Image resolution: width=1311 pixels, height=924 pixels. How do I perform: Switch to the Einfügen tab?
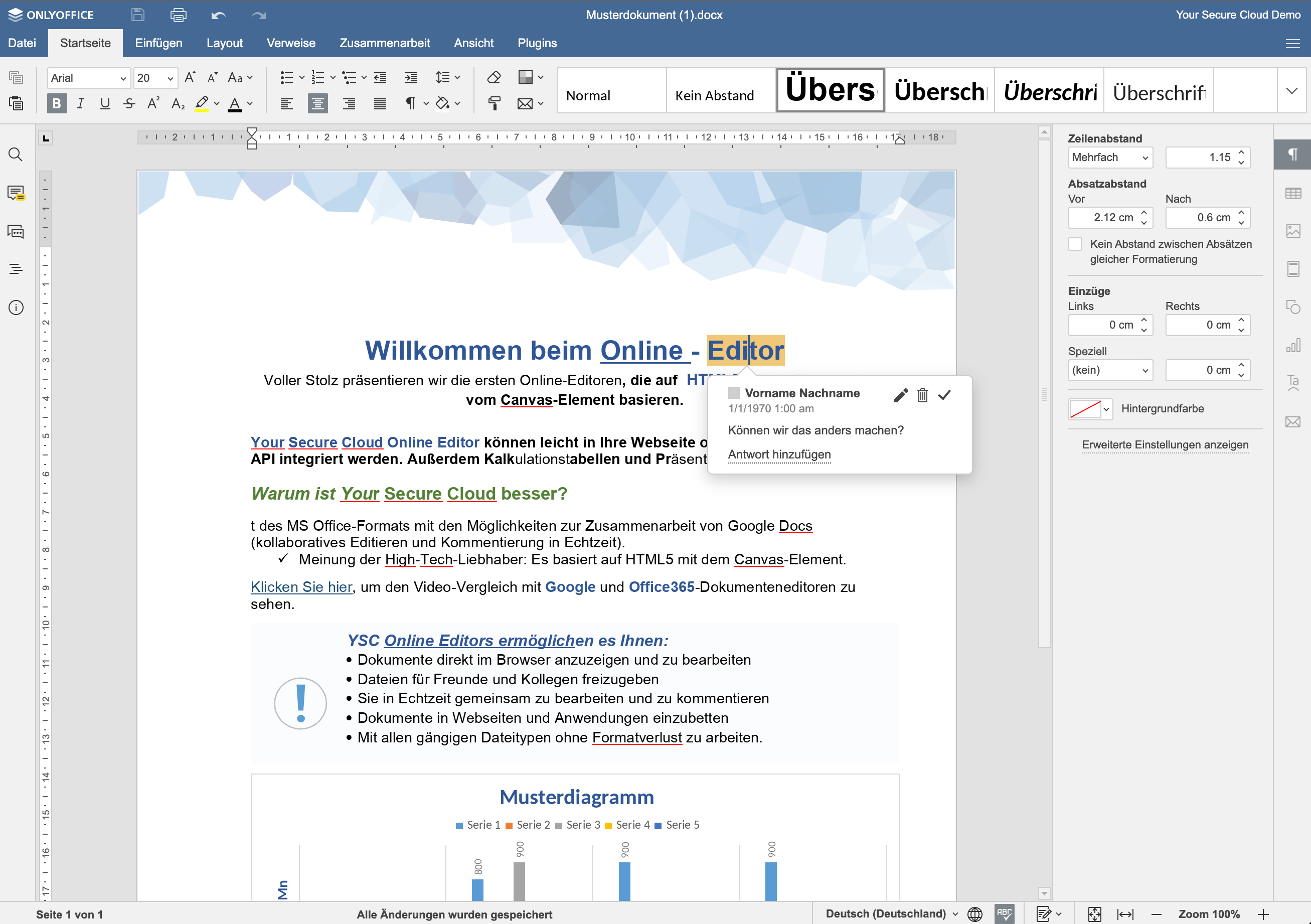tap(158, 43)
